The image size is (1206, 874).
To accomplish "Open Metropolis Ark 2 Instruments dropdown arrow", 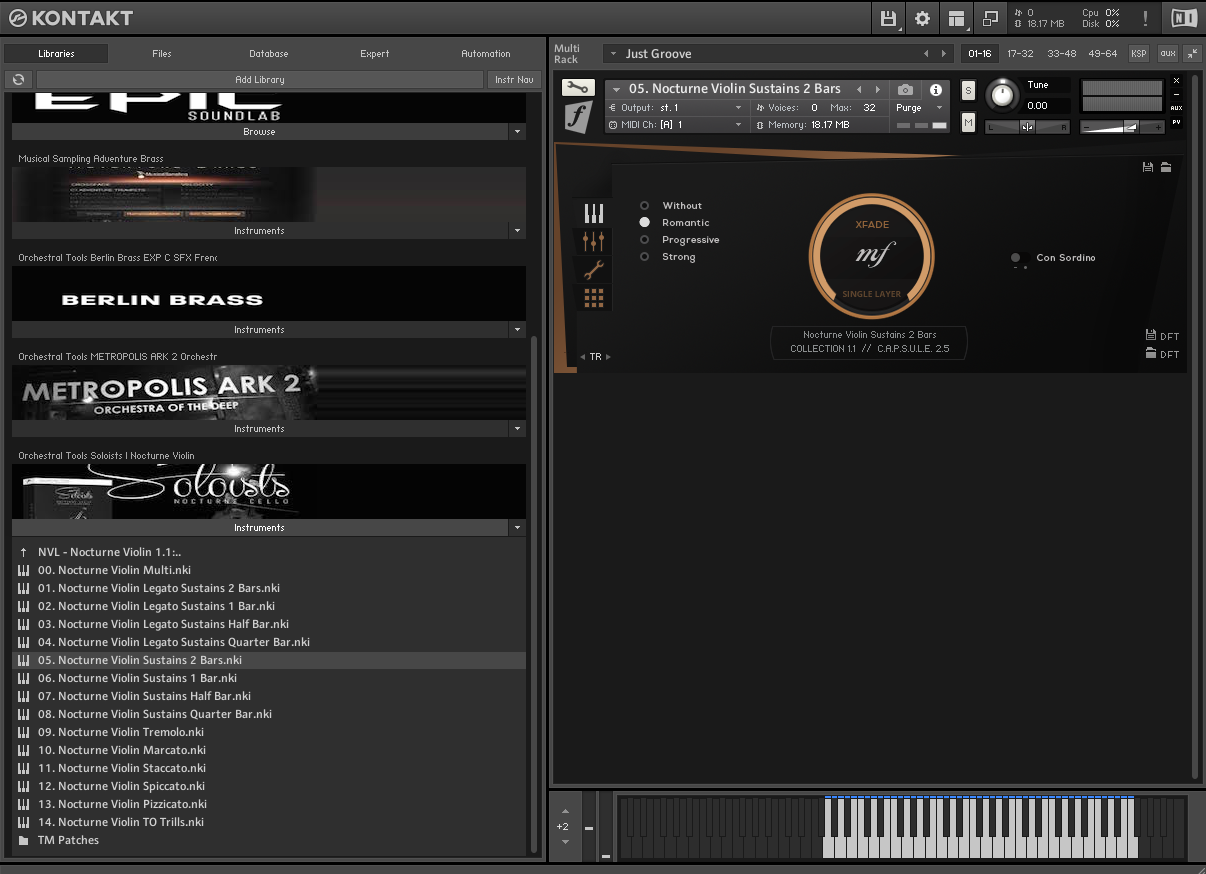I will [x=517, y=429].
